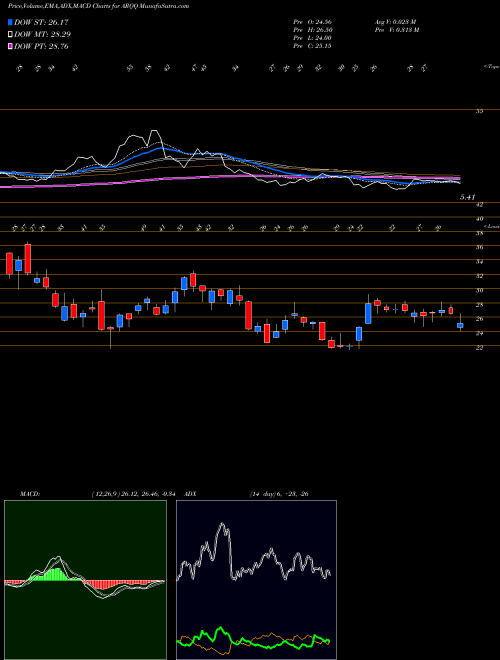Image resolution: width=500 pixels, height=660 pixels.
Task: Select the 'DOW ST: 26.17' legend label
Action: (x=41, y=22)
